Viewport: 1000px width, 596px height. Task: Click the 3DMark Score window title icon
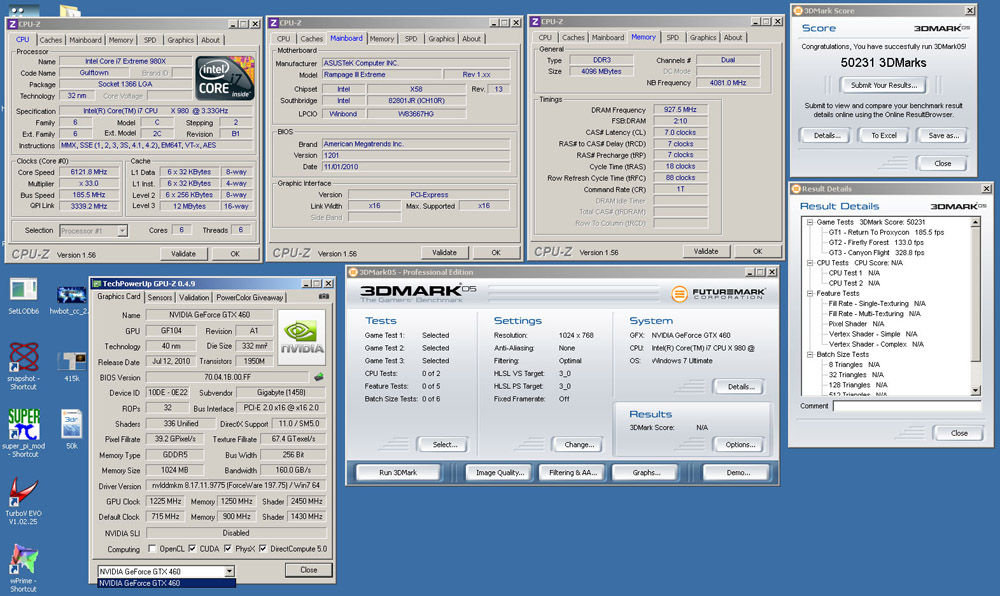pos(797,11)
